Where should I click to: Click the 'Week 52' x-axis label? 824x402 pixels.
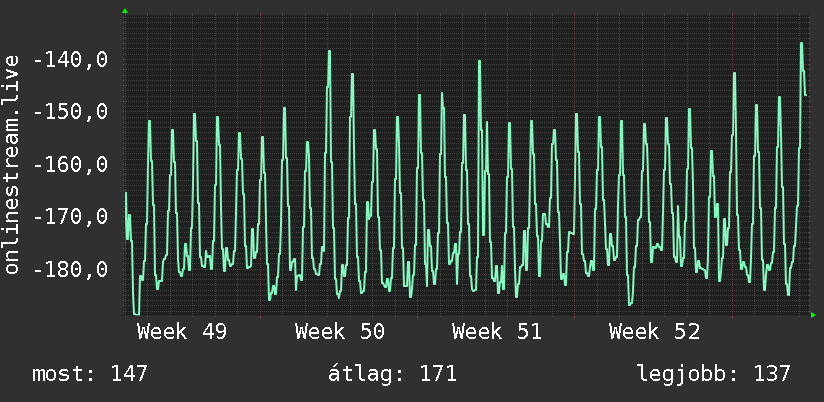654,332
